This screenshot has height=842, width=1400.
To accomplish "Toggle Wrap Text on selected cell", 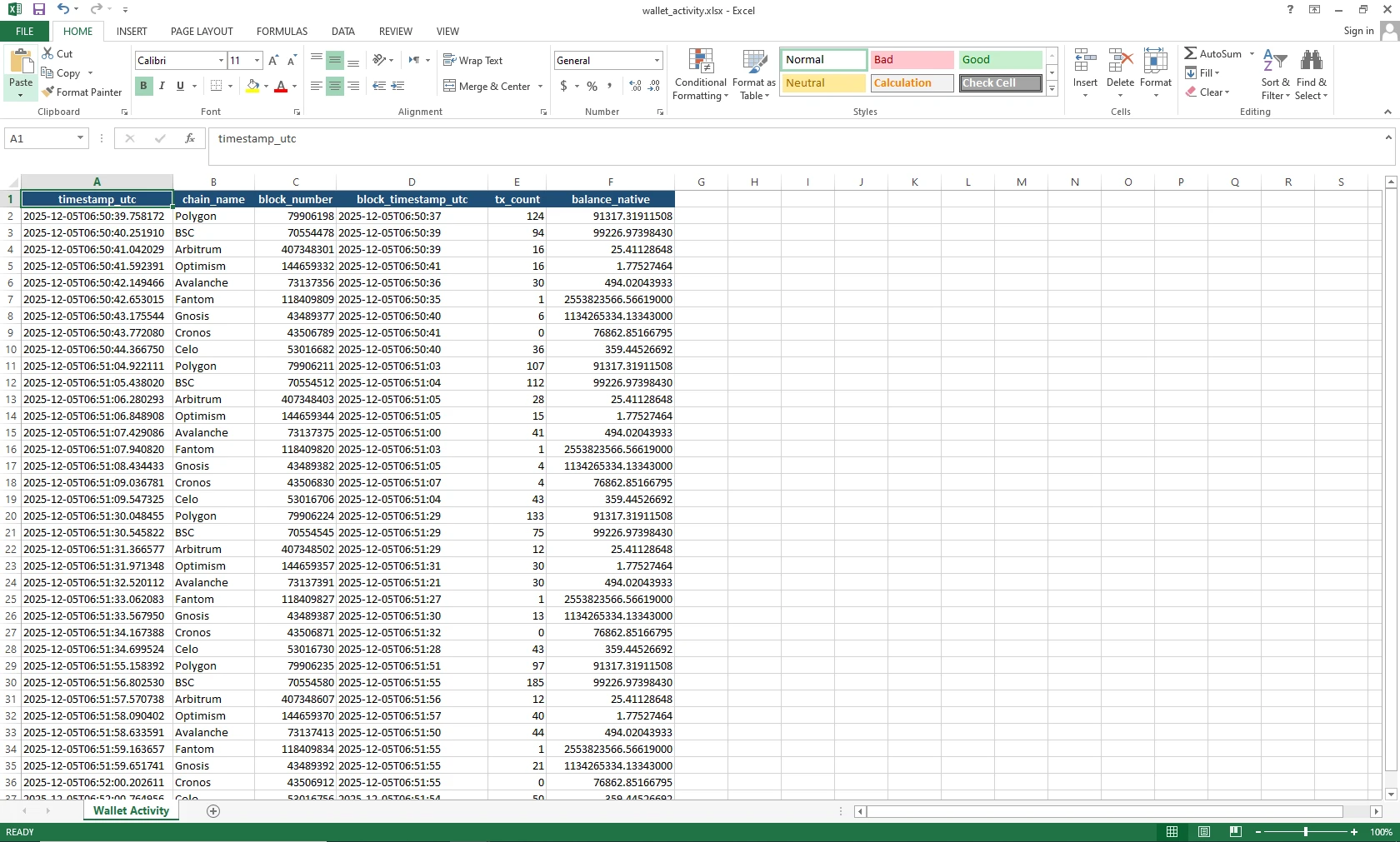I will [x=472, y=61].
